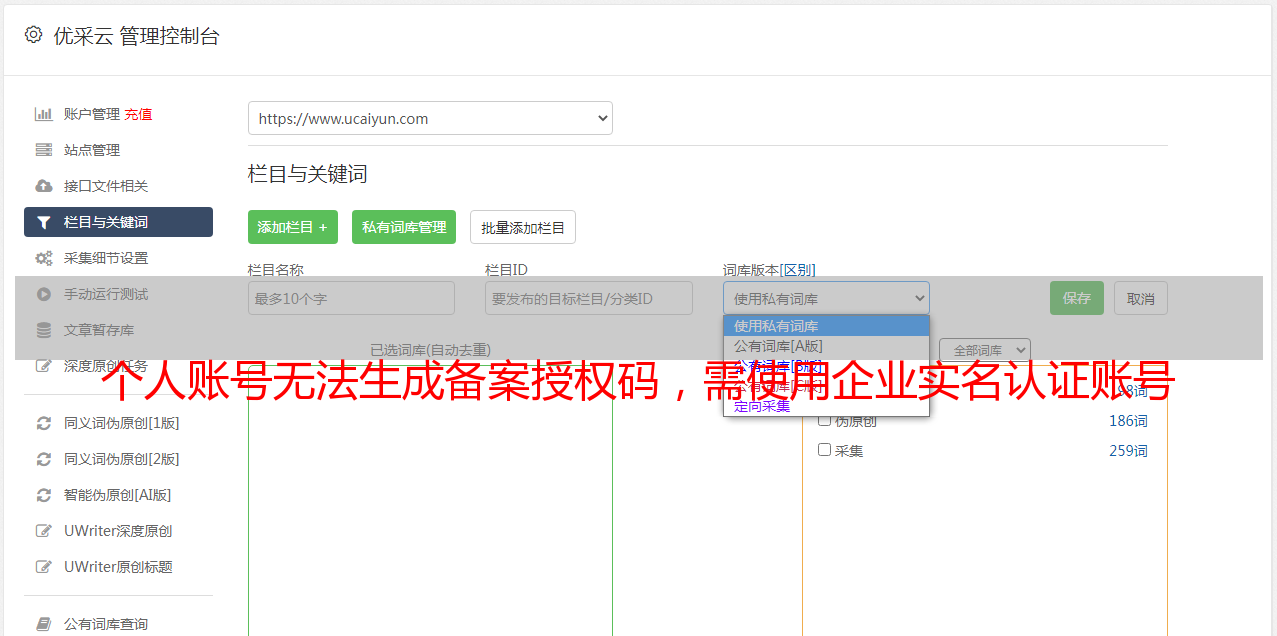
Task: Click the [区别] link next to 词库版本
Action: point(798,270)
